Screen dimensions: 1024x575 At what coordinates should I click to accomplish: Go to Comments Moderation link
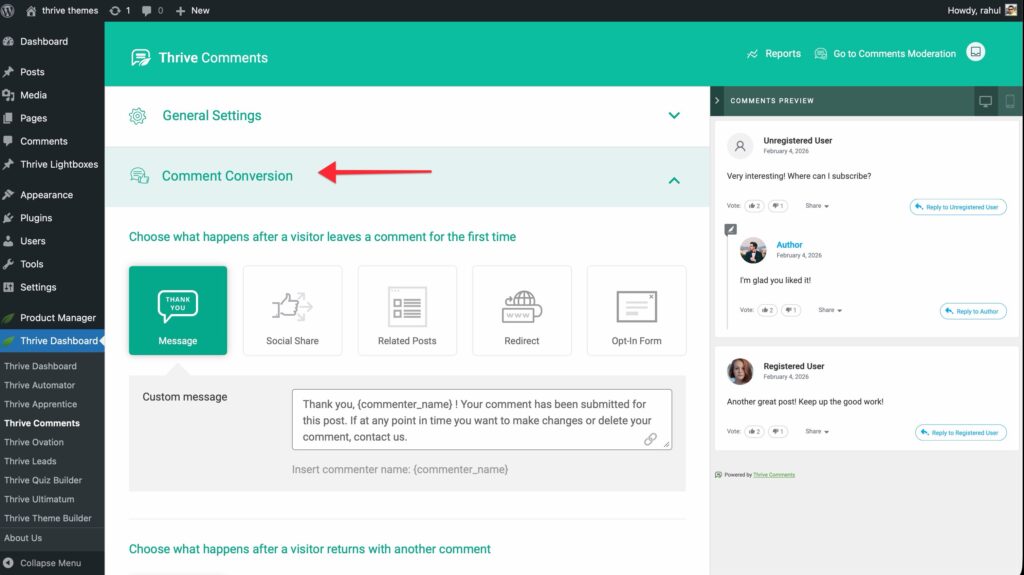point(894,54)
